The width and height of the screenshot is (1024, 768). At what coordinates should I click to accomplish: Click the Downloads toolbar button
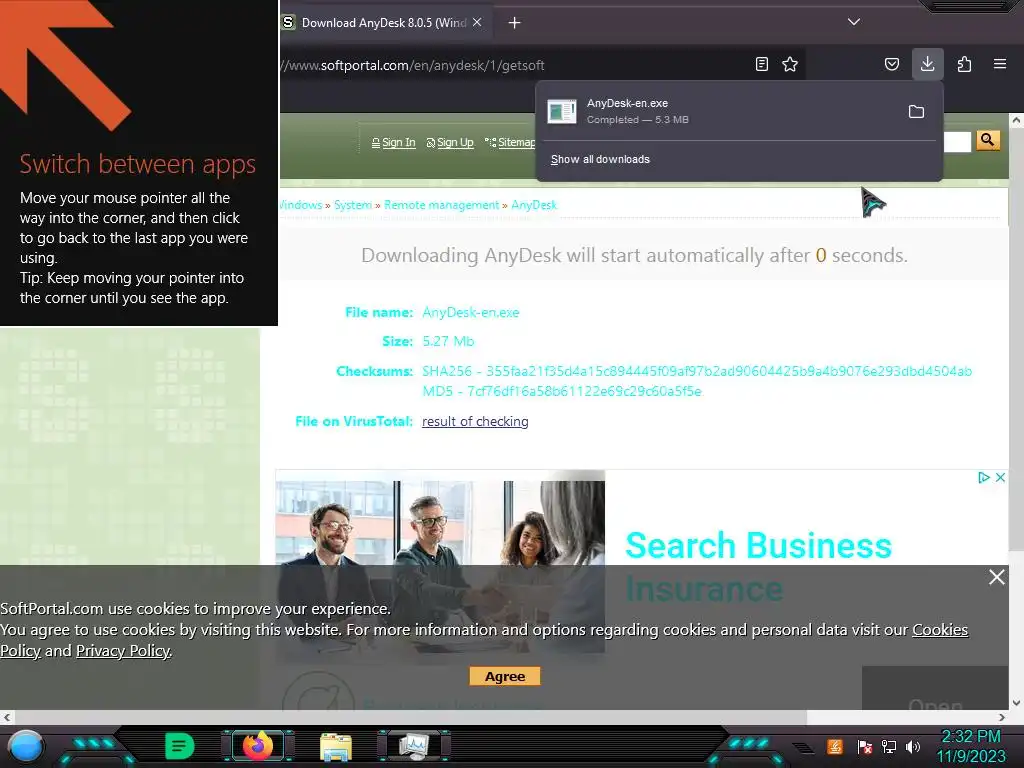[927, 64]
